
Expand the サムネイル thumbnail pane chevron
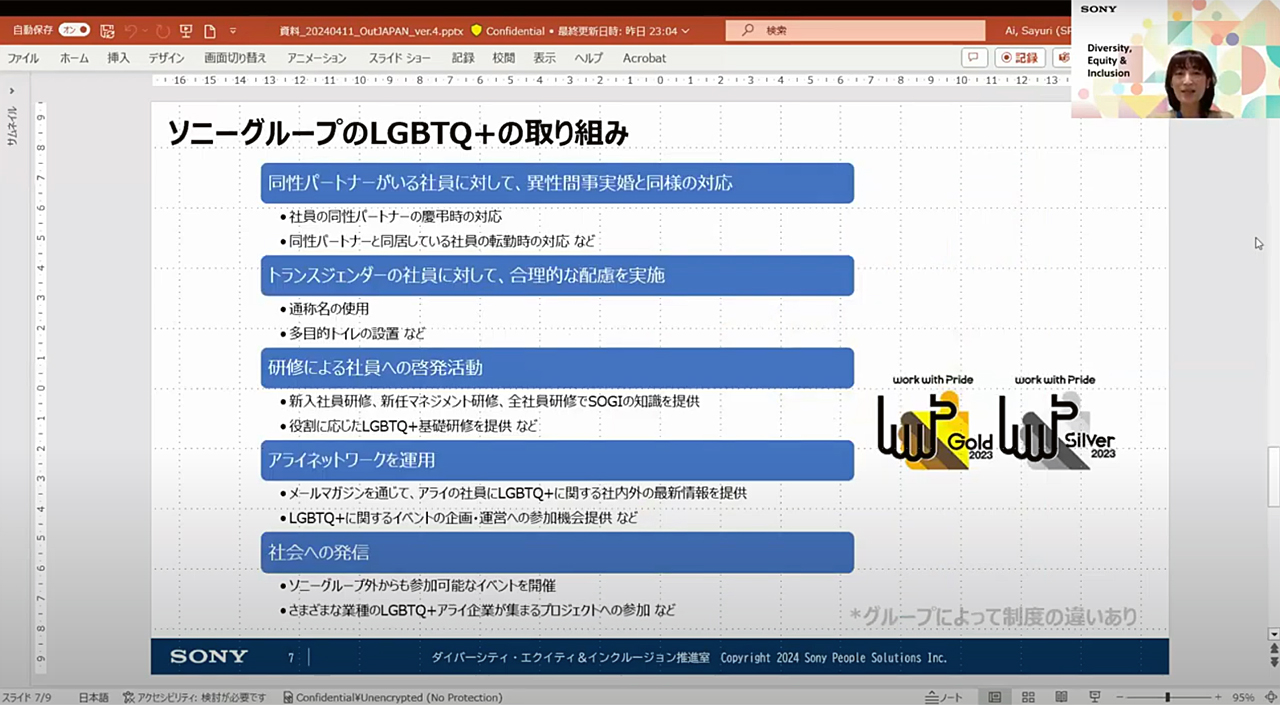[x=12, y=90]
